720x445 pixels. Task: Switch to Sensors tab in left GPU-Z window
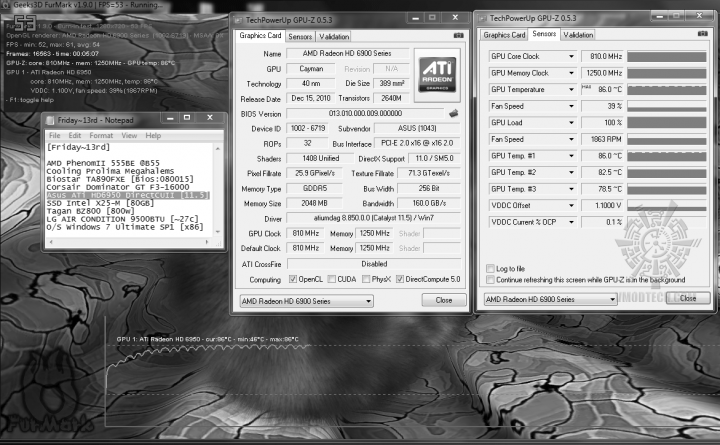[300, 37]
